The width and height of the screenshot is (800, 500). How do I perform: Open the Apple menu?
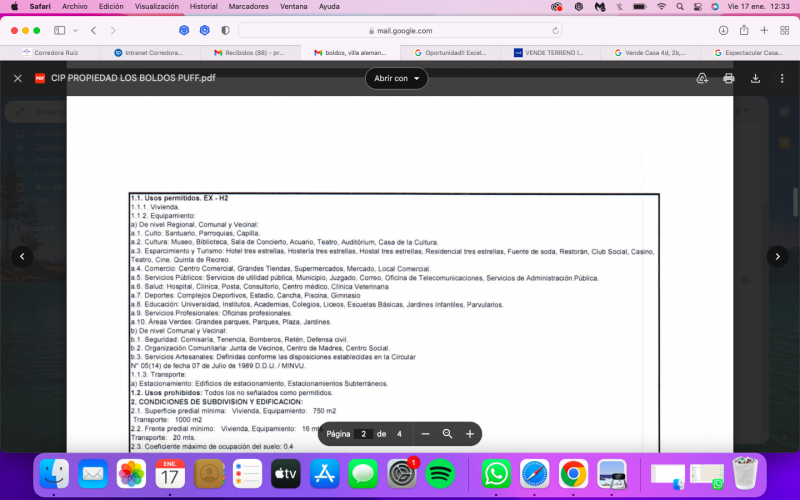pos(14,7)
